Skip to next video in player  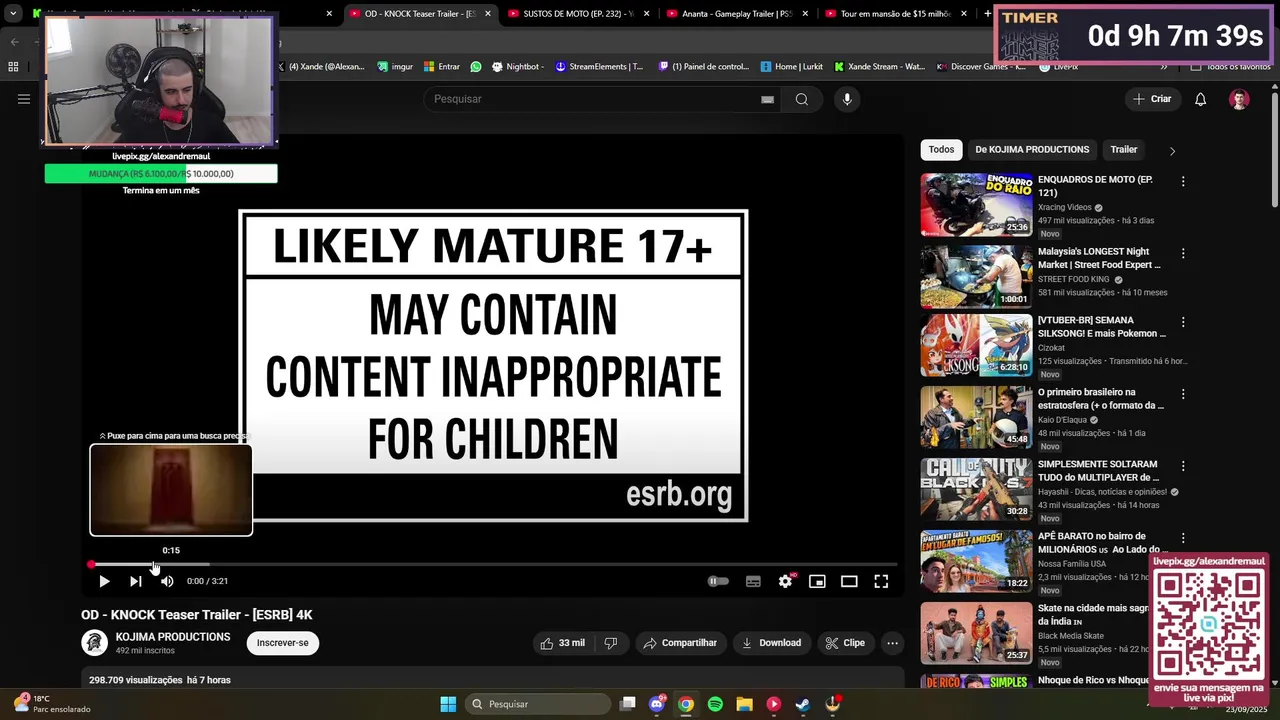135,581
